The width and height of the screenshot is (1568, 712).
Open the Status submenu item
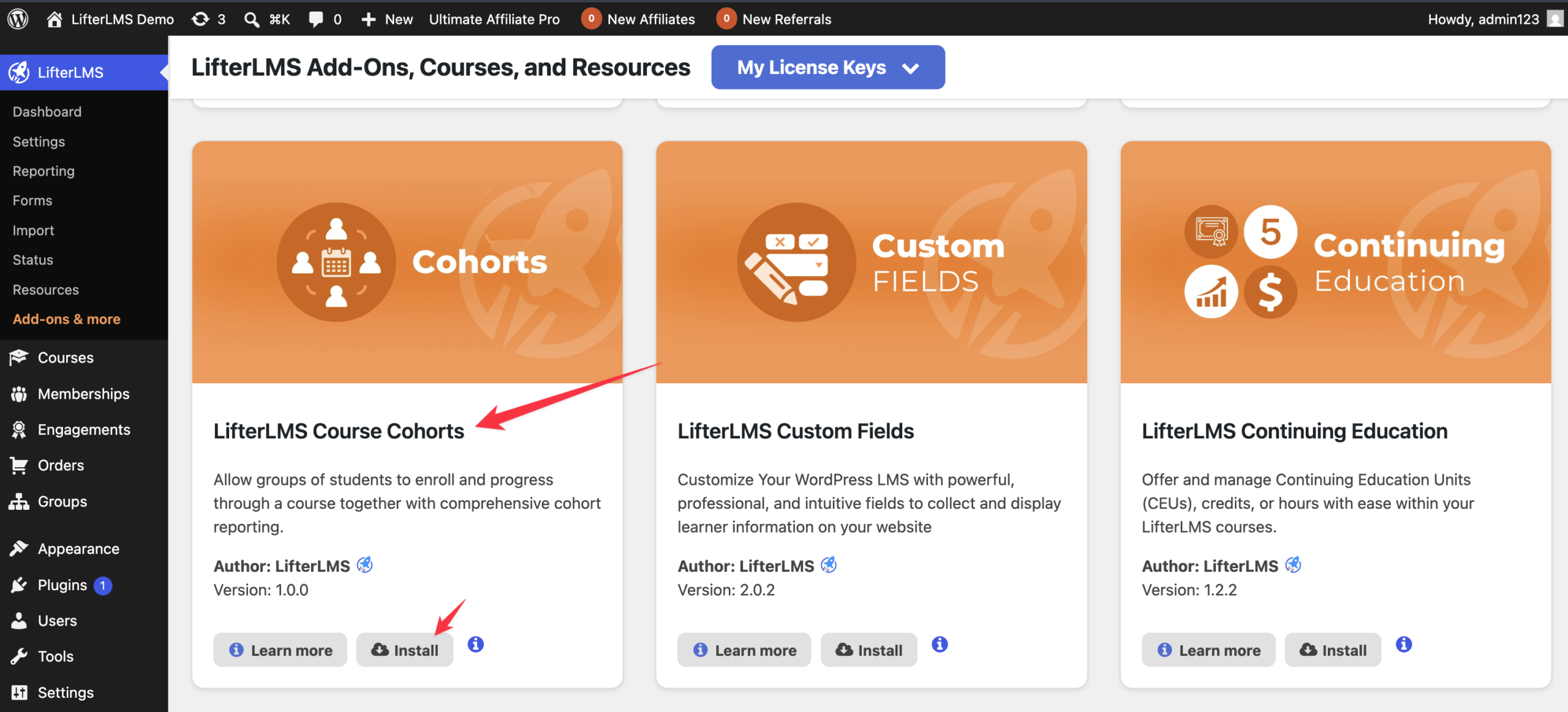click(x=33, y=260)
